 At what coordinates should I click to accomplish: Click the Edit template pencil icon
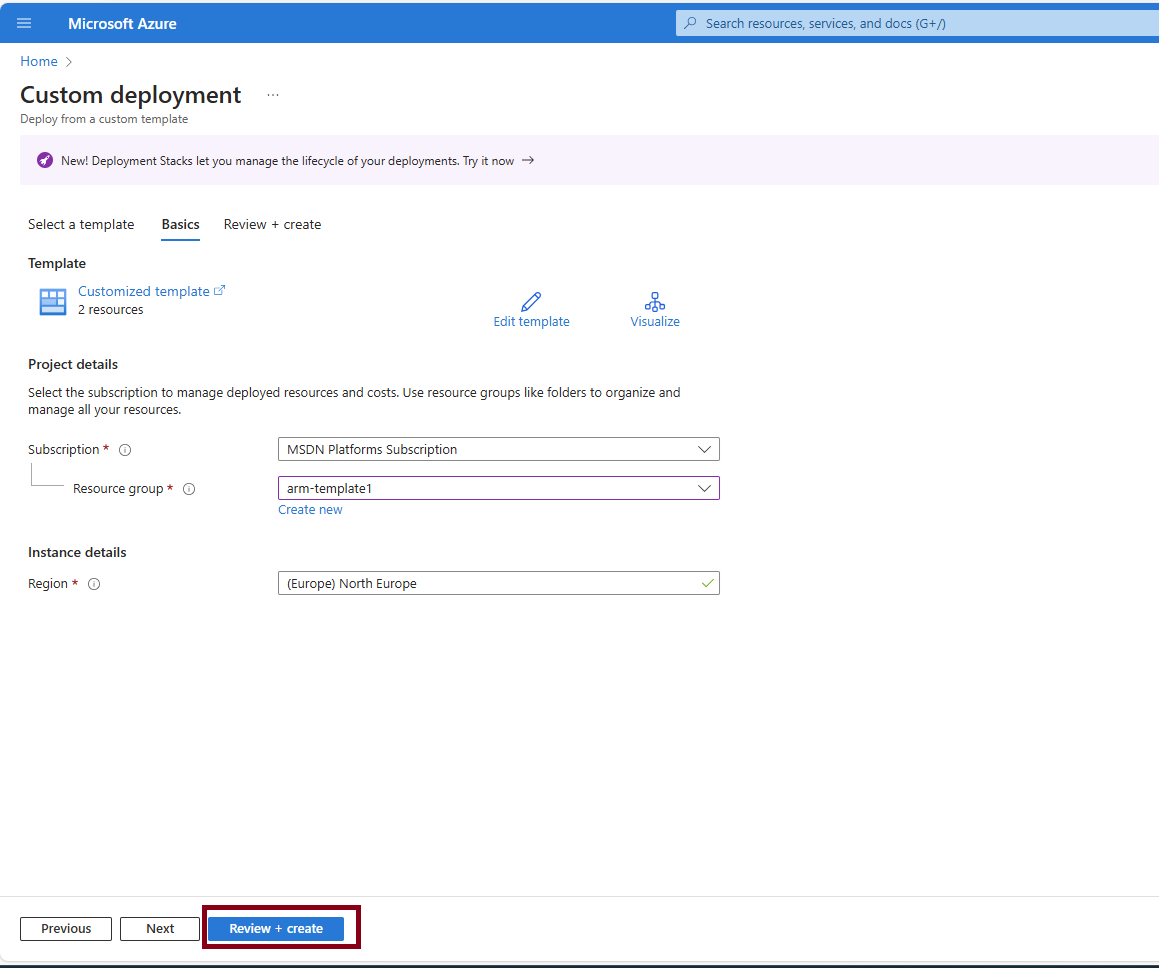coord(531,301)
